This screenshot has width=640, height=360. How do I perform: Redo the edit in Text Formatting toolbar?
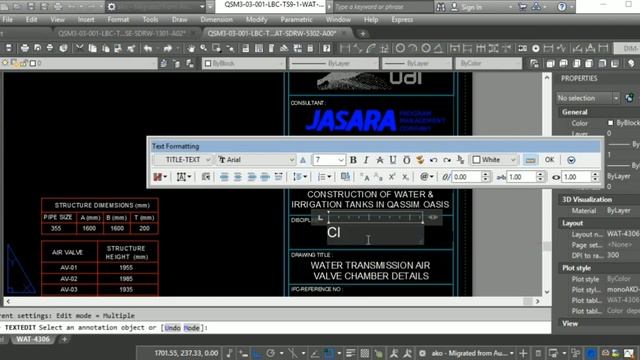tap(447, 160)
